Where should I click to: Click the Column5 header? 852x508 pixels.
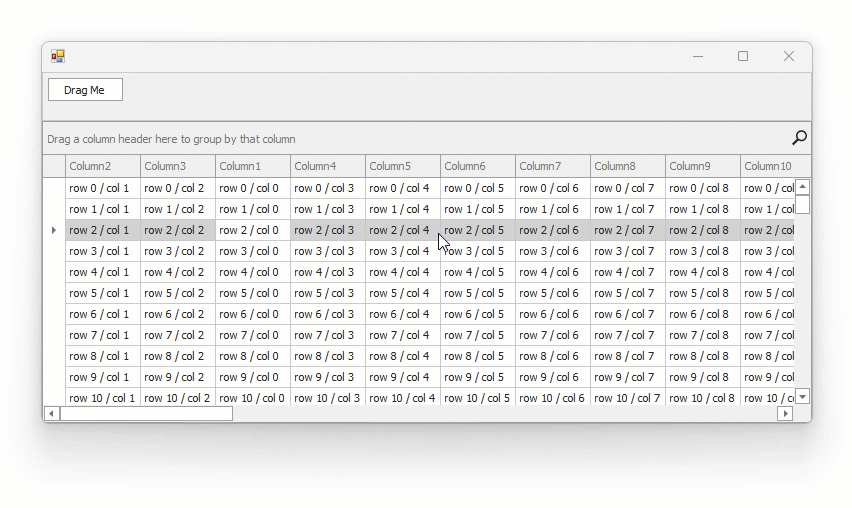click(x=403, y=166)
